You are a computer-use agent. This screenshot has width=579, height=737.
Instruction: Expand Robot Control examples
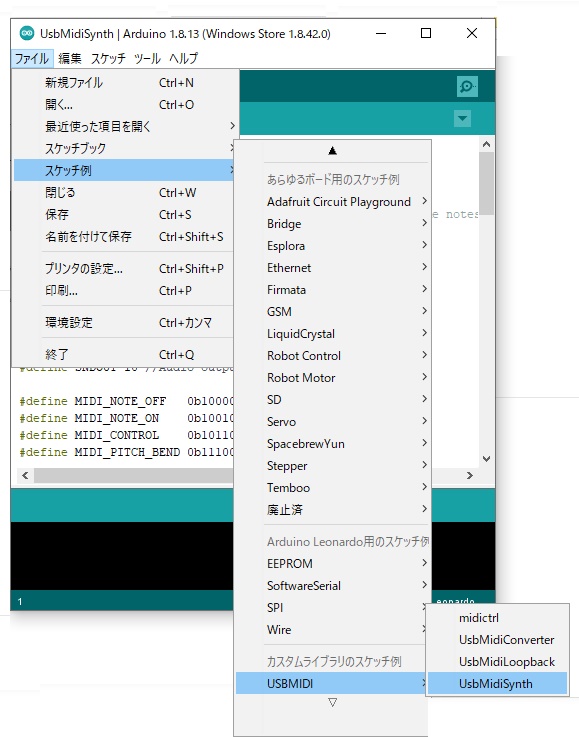pos(333,356)
